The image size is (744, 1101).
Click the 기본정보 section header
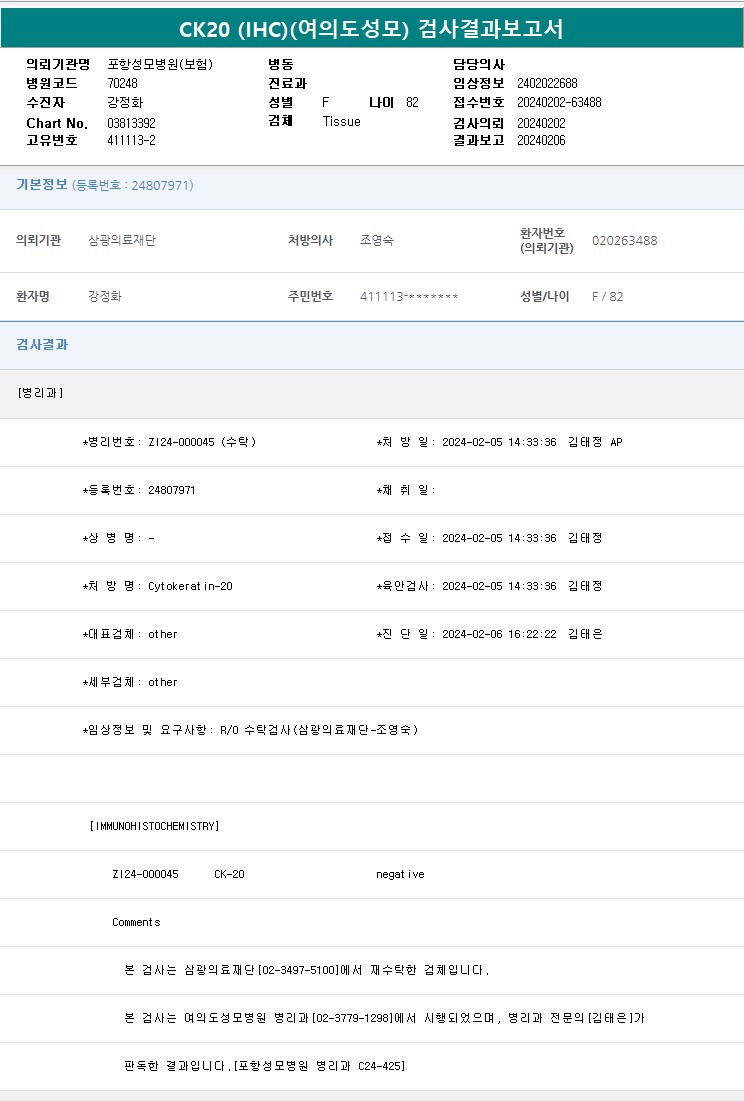pos(42,185)
